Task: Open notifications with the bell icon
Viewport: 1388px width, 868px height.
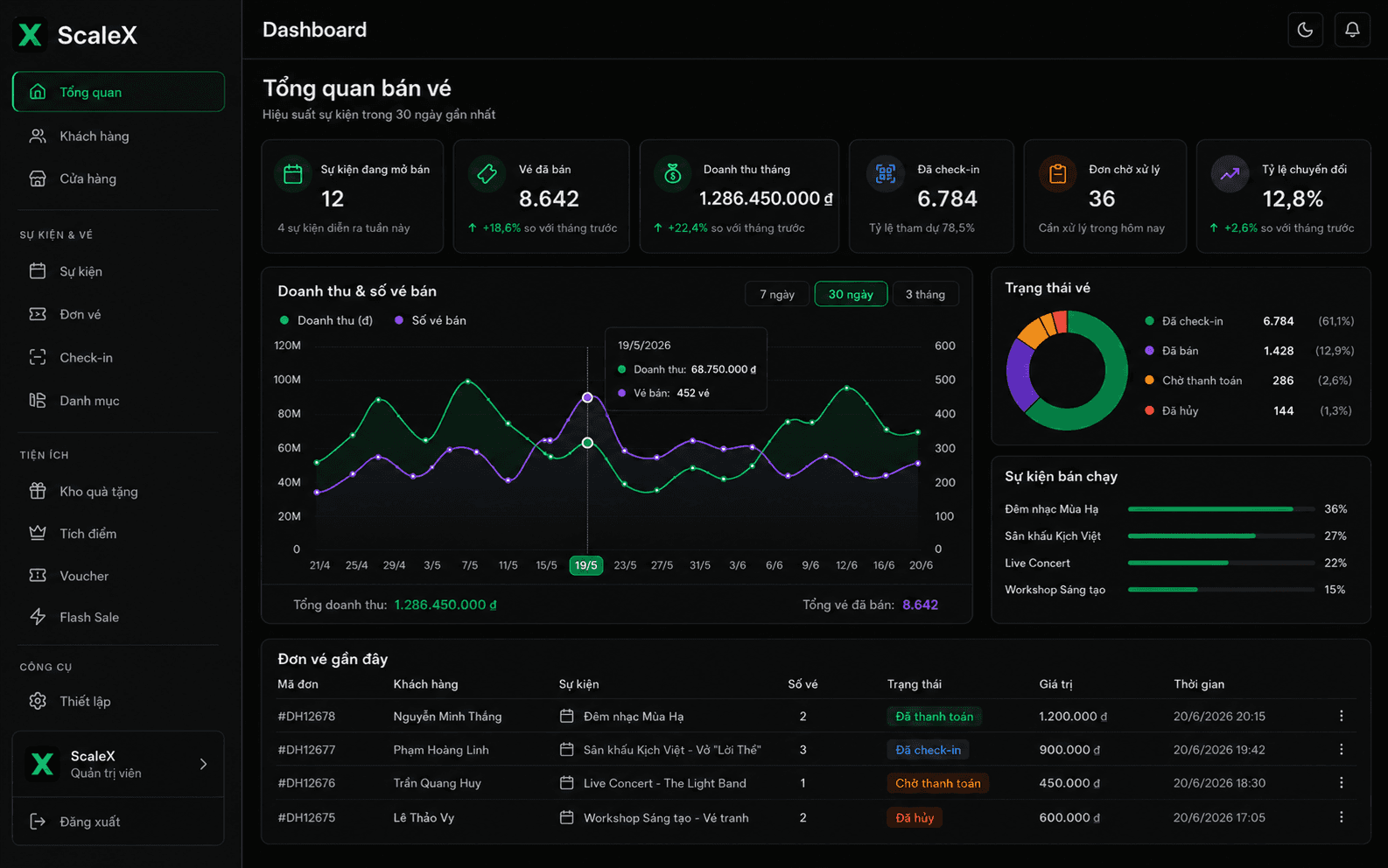Action: point(1352,30)
